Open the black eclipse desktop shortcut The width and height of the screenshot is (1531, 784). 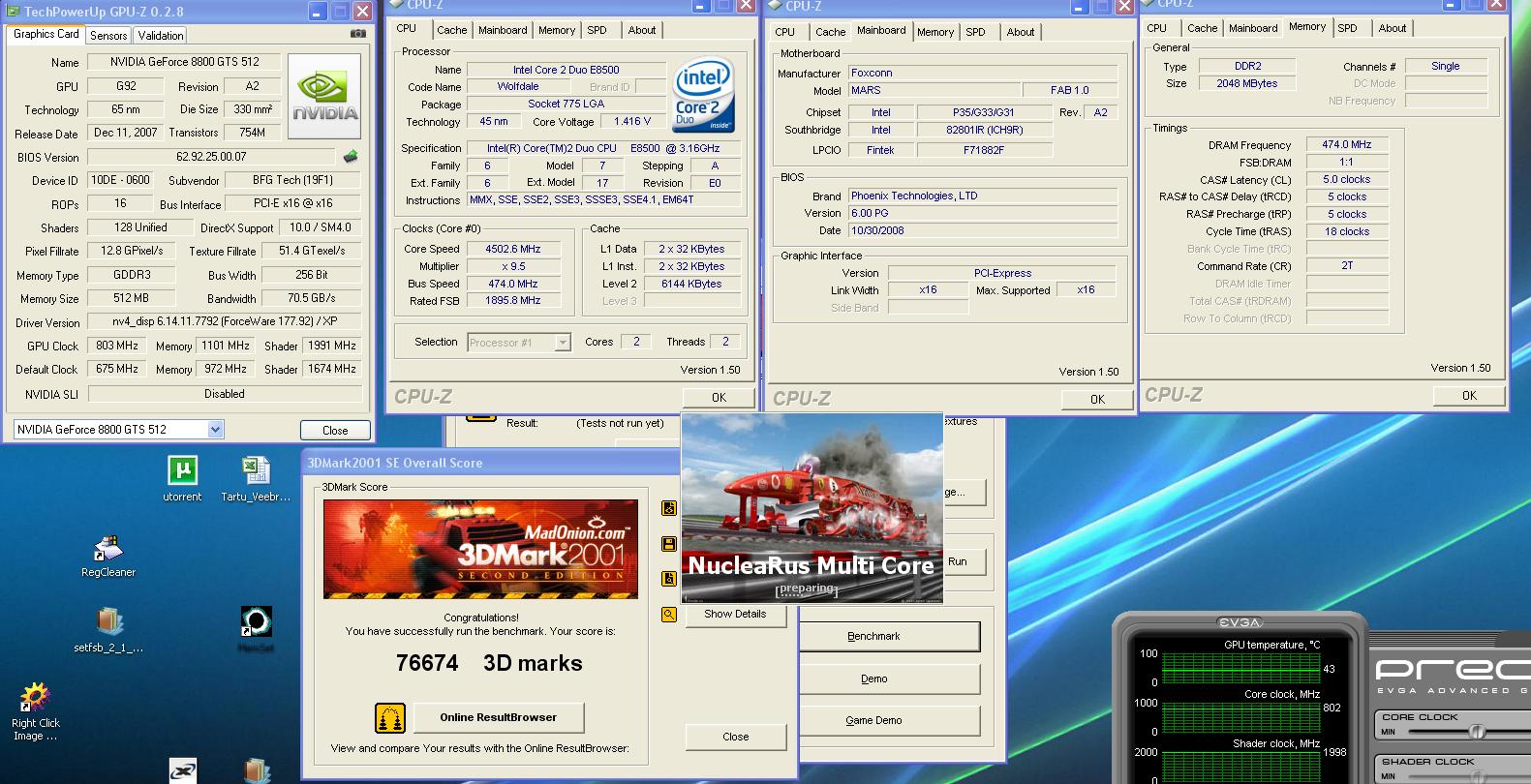pyautogui.click(x=256, y=627)
